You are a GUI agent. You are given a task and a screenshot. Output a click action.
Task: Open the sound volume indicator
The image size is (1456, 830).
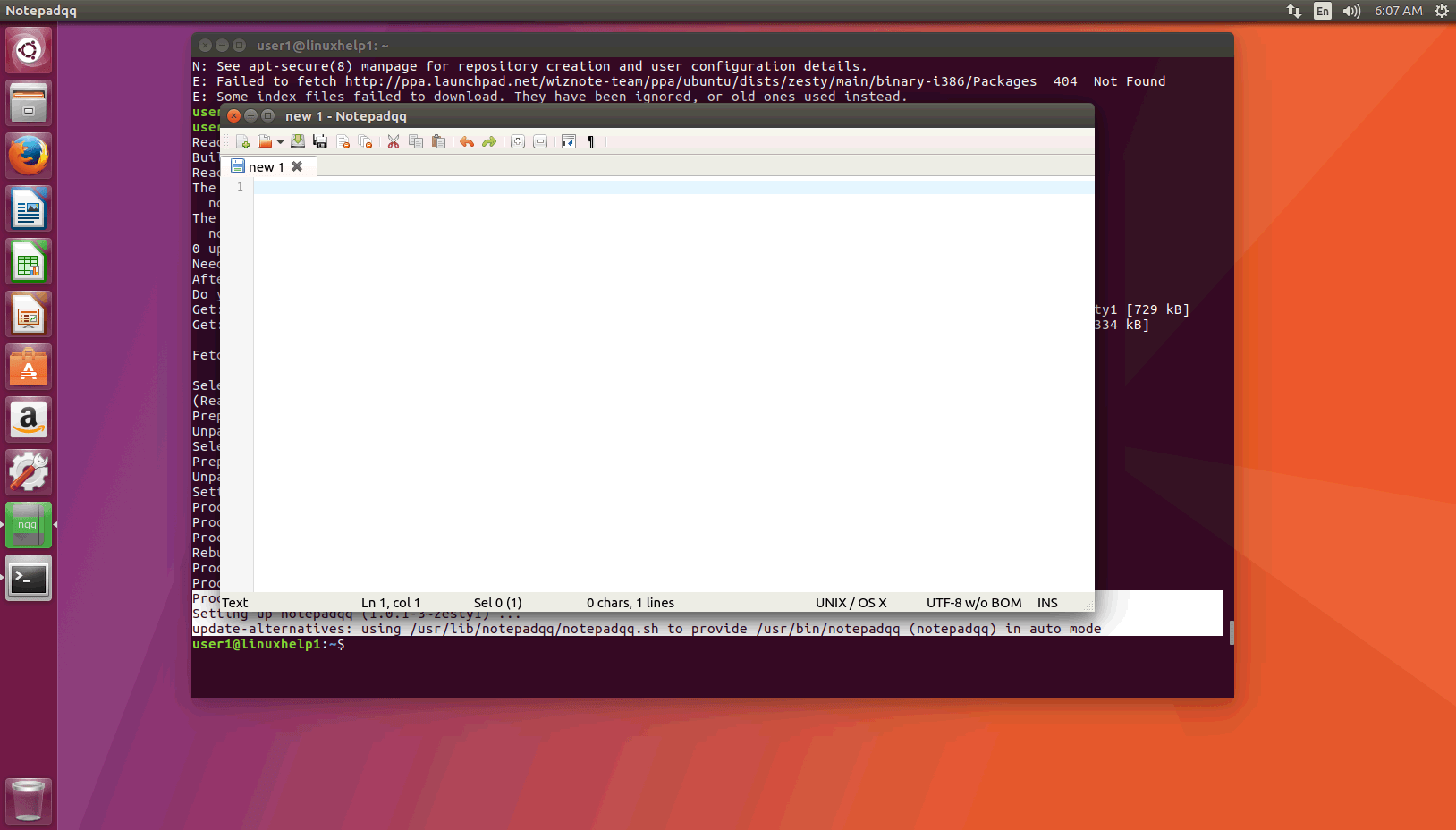(x=1351, y=11)
